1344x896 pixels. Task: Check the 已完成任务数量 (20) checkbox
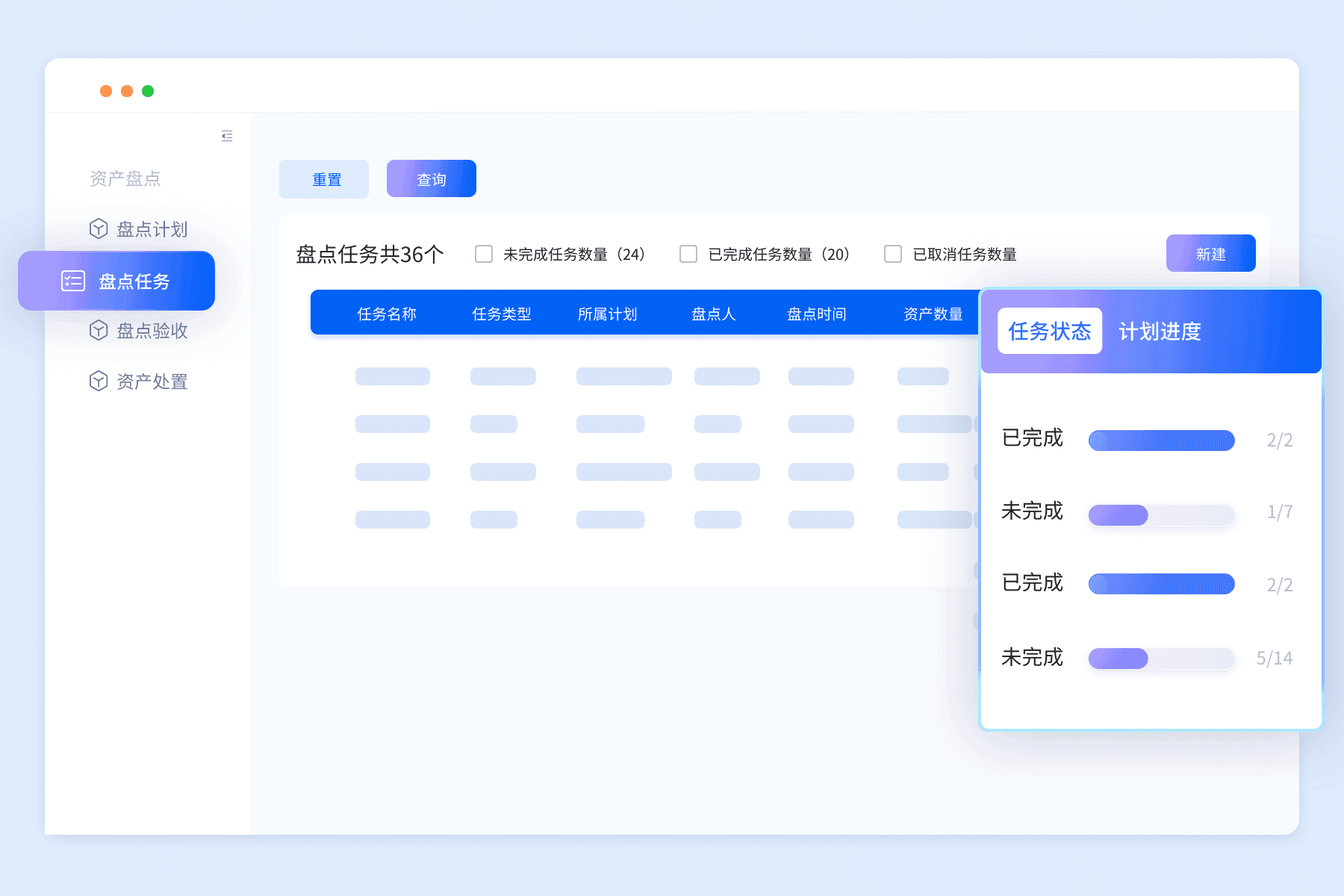click(x=688, y=254)
